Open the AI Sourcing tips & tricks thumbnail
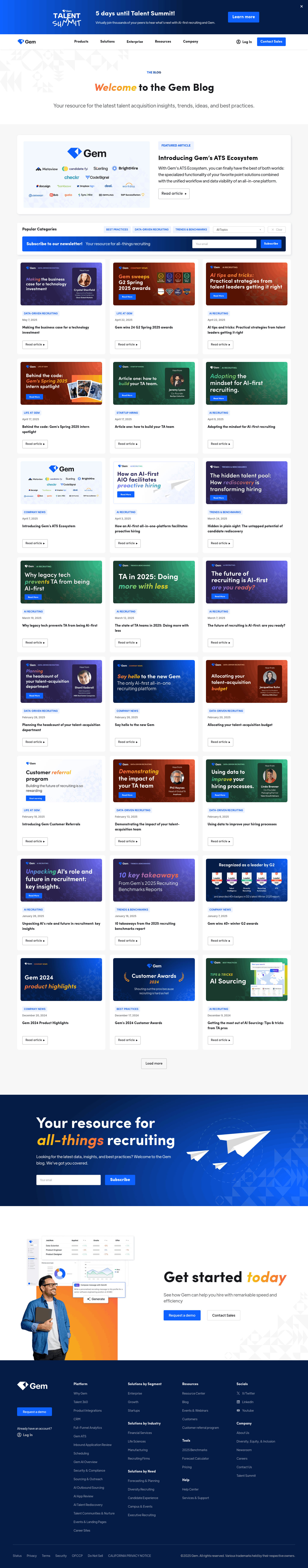The width and height of the screenshot is (308, 1568). [247, 979]
